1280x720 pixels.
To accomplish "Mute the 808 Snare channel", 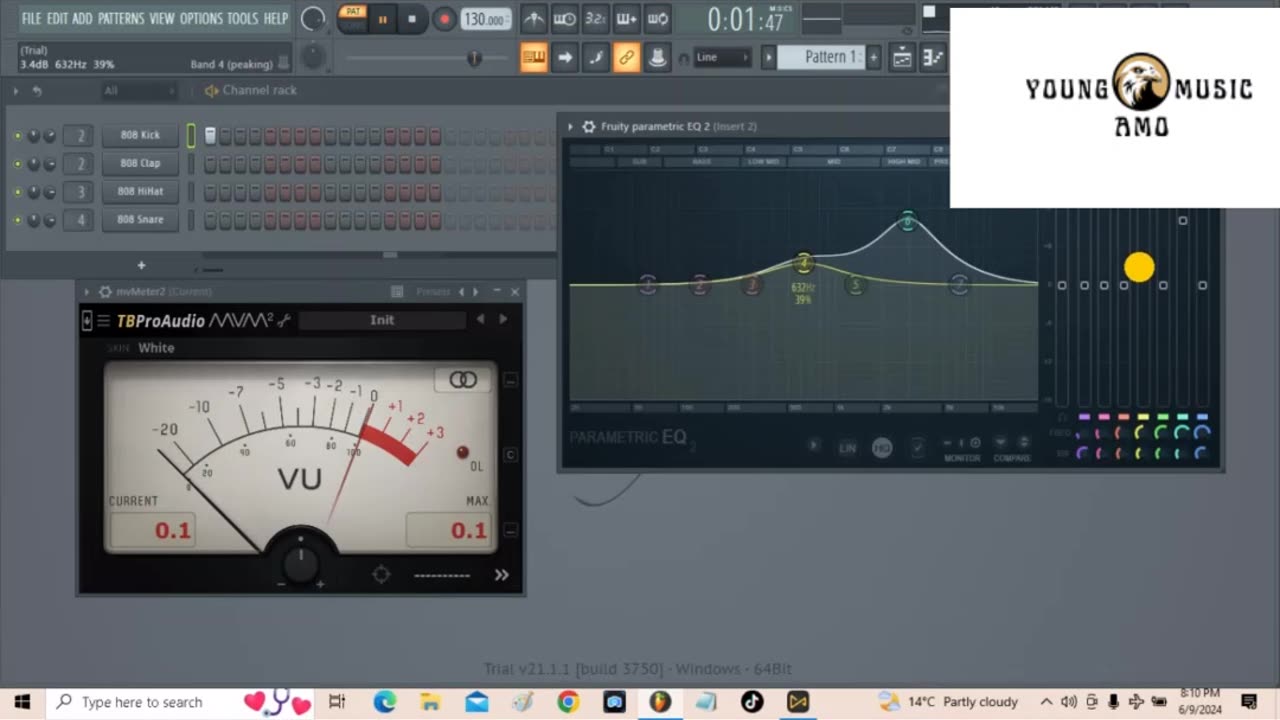I will point(17,219).
